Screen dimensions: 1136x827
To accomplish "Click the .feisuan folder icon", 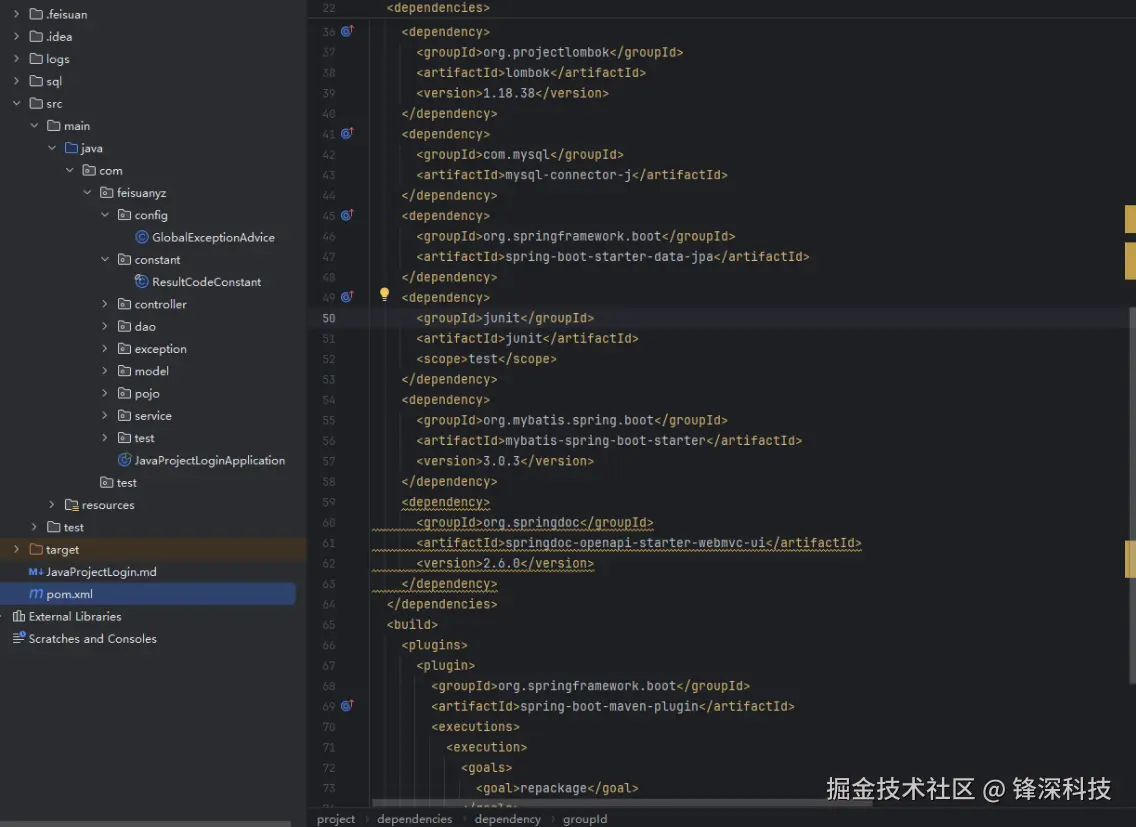I will (x=36, y=14).
